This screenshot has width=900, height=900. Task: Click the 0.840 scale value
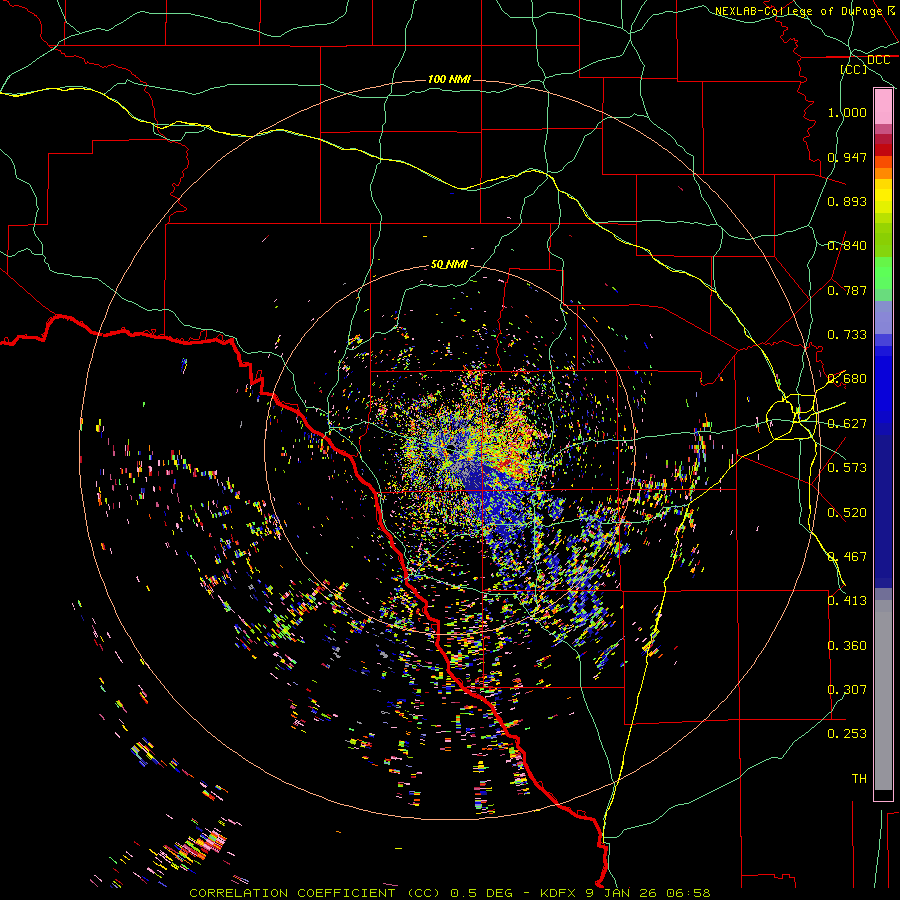point(847,246)
